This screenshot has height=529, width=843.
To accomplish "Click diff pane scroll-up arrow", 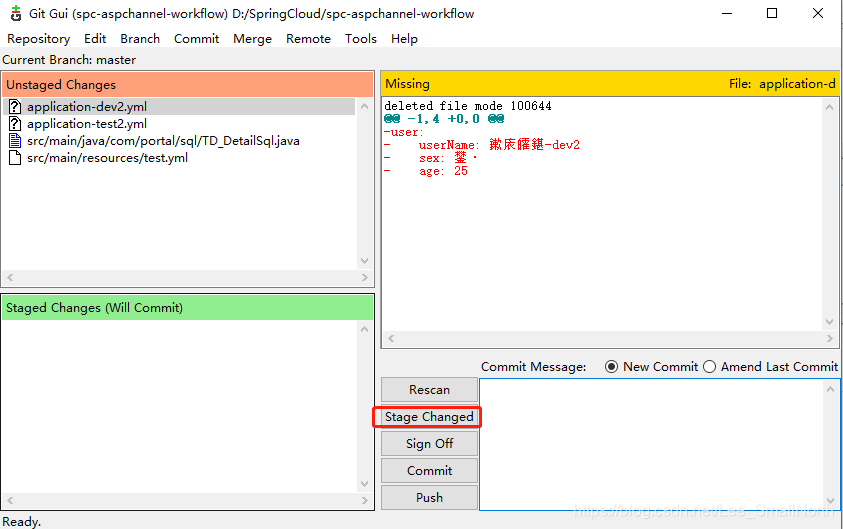I will [830, 107].
